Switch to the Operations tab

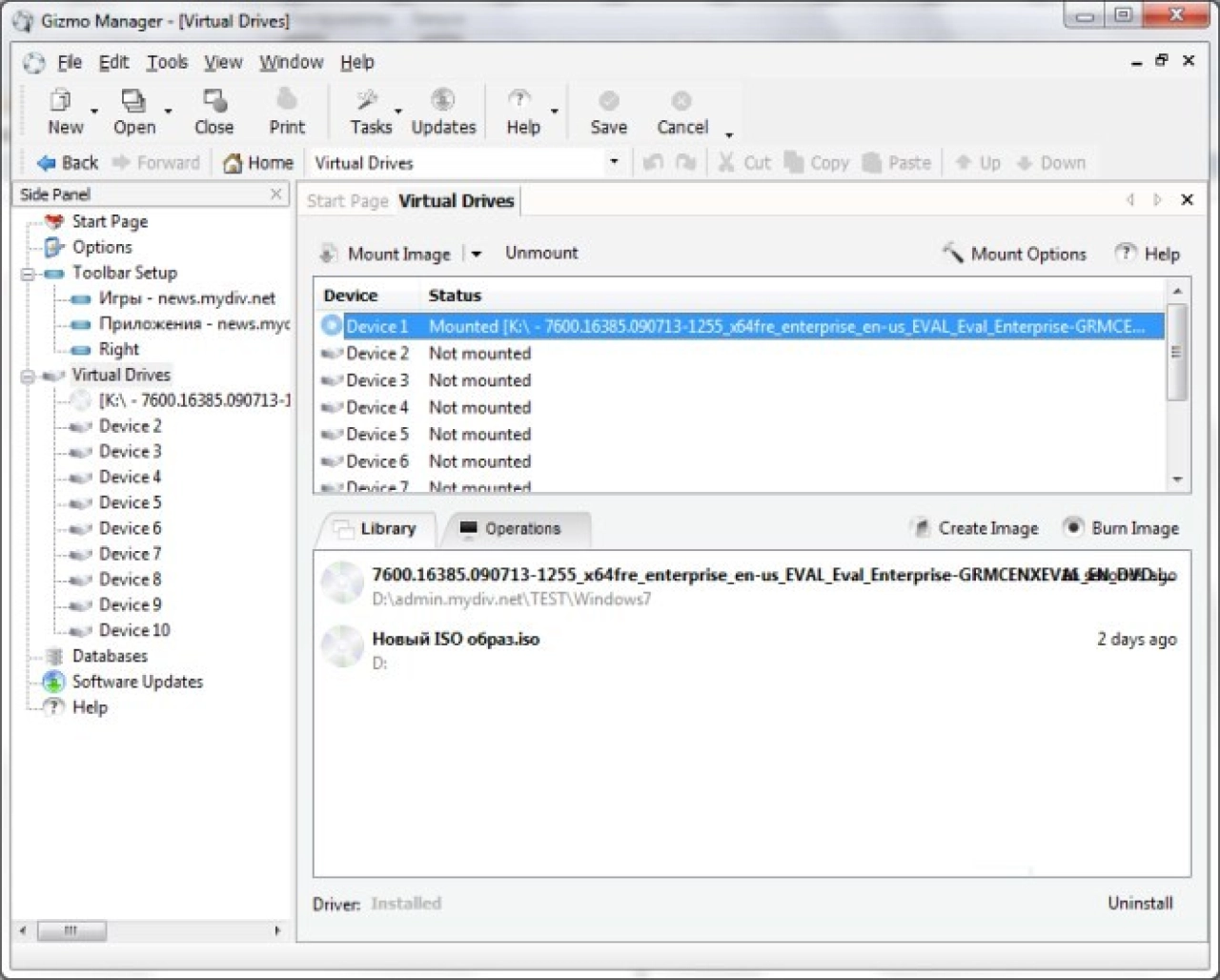(x=514, y=529)
